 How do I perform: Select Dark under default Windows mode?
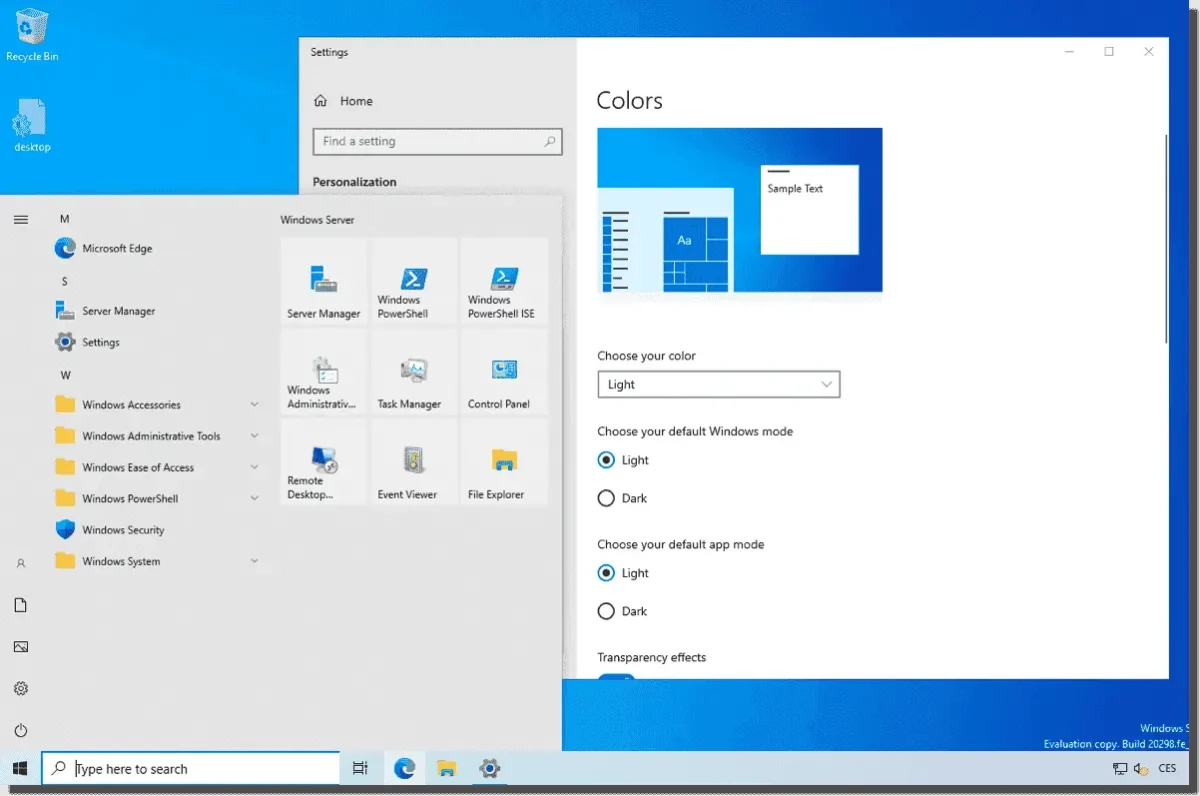click(x=606, y=498)
